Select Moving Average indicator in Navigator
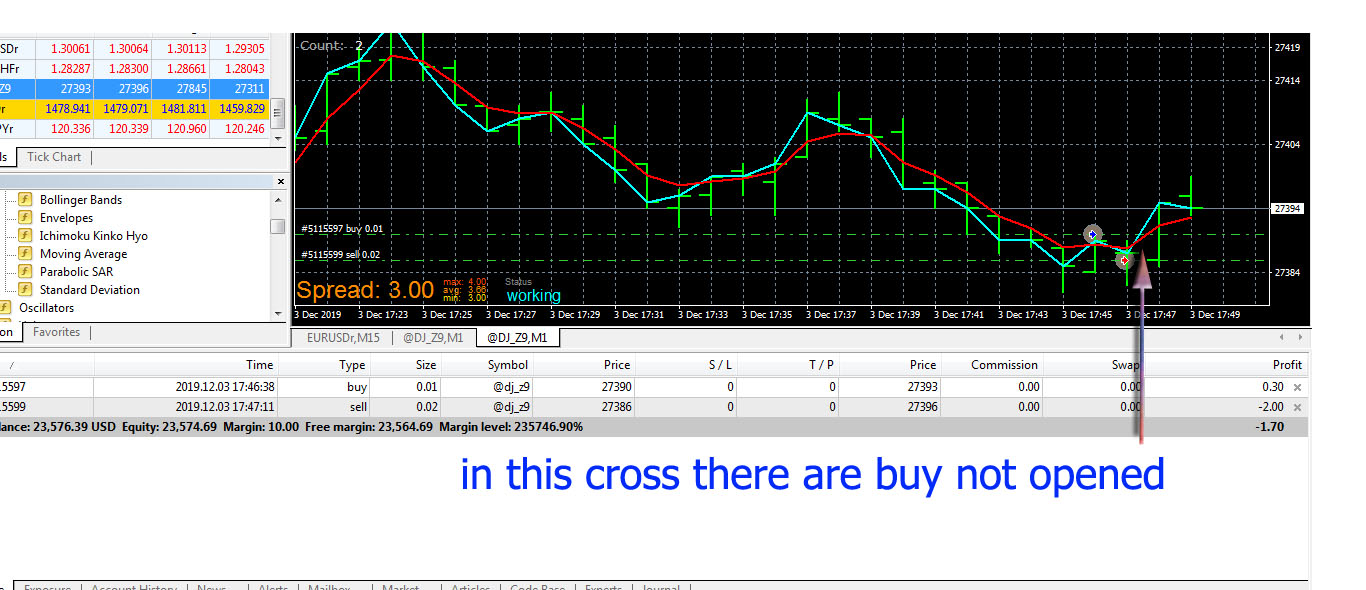1366x590 pixels. point(83,254)
